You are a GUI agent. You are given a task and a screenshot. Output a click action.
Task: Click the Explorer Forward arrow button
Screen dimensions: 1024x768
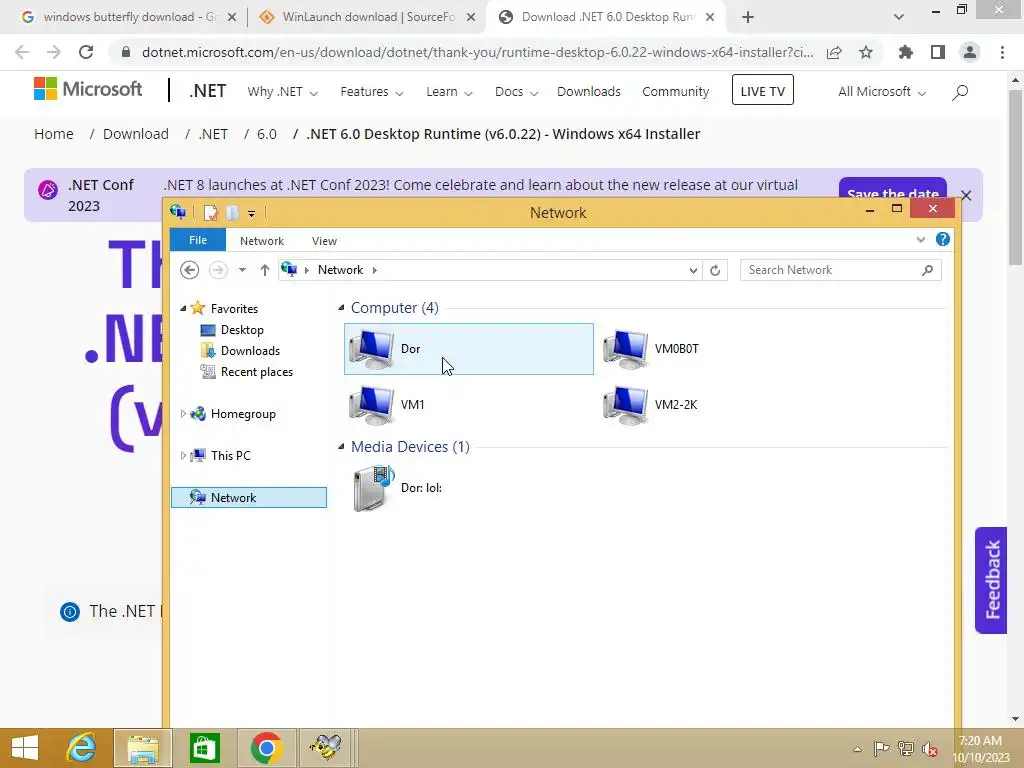click(218, 270)
